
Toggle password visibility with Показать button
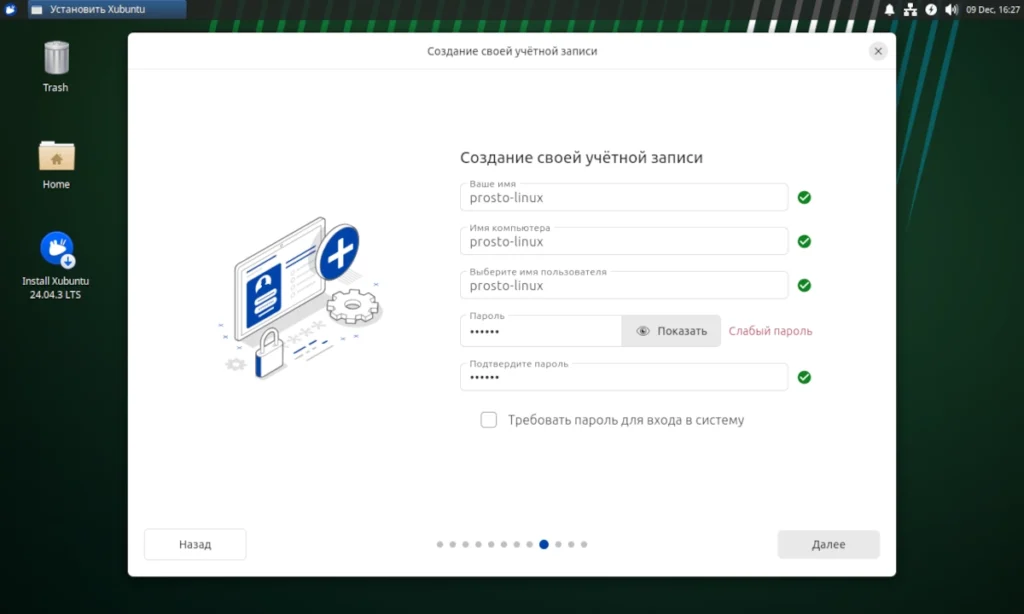click(x=671, y=331)
